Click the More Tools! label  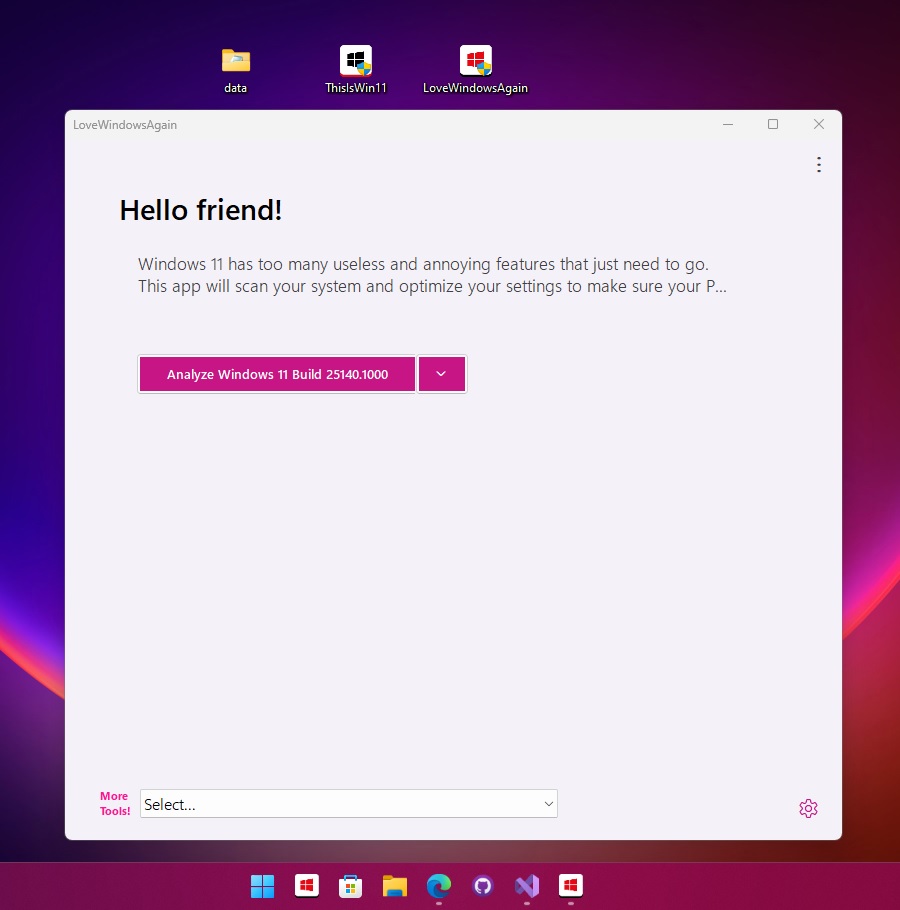[114, 803]
